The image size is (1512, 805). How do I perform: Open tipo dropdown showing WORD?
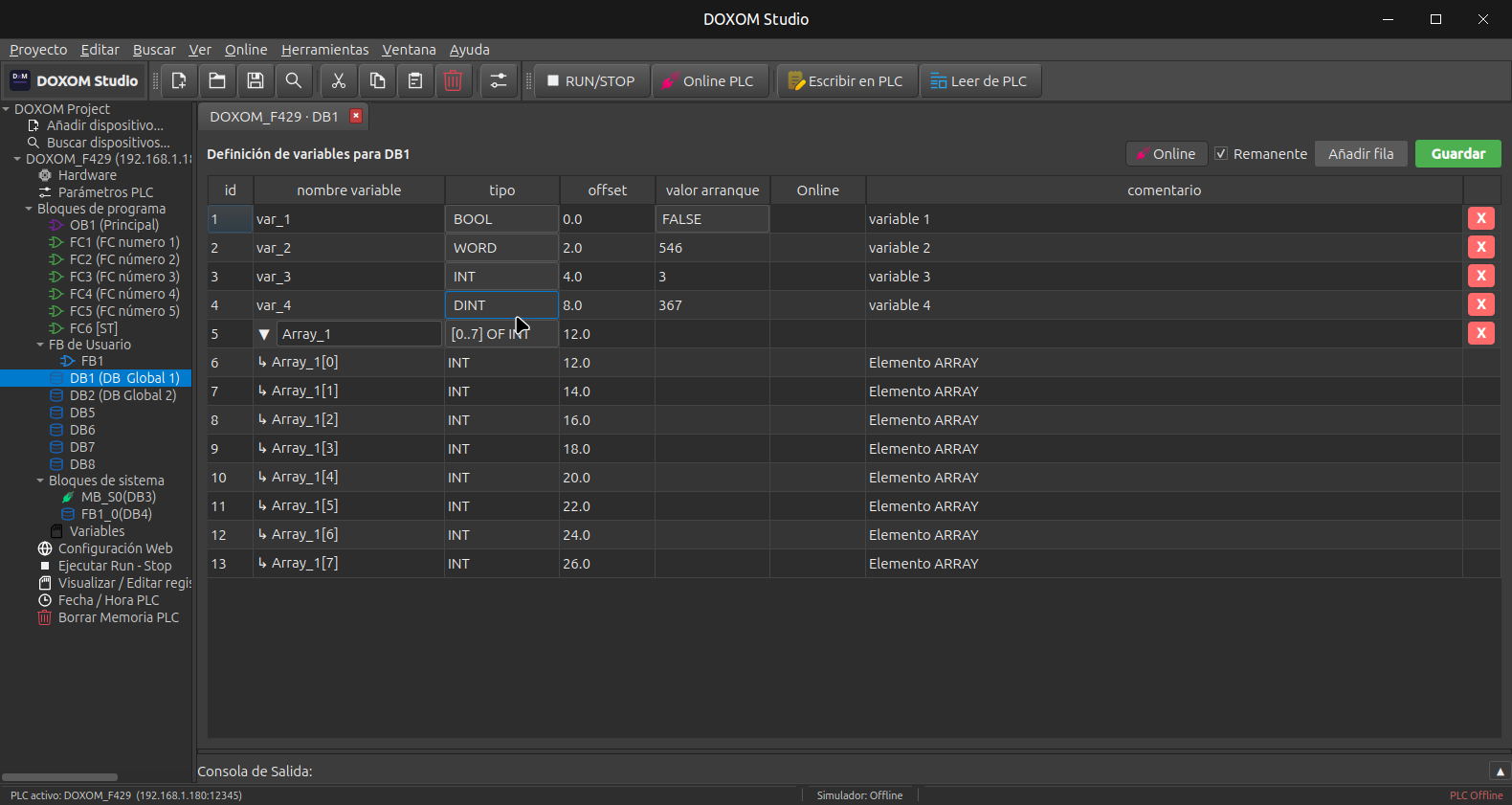tap(501, 248)
